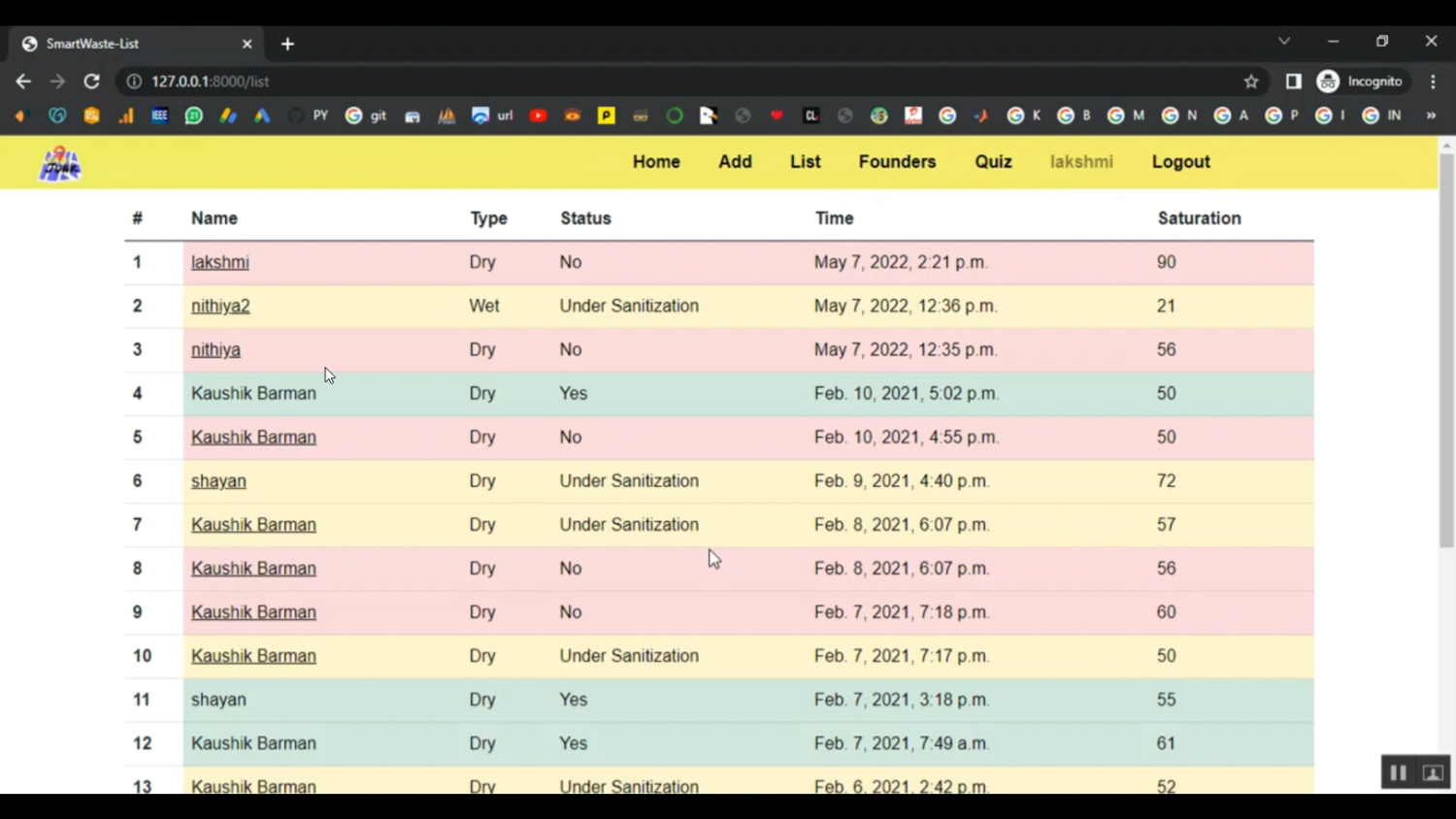Open the PY bookmark shortcut
This screenshot has height=819, width=1456.
click(x=320, y=115)
